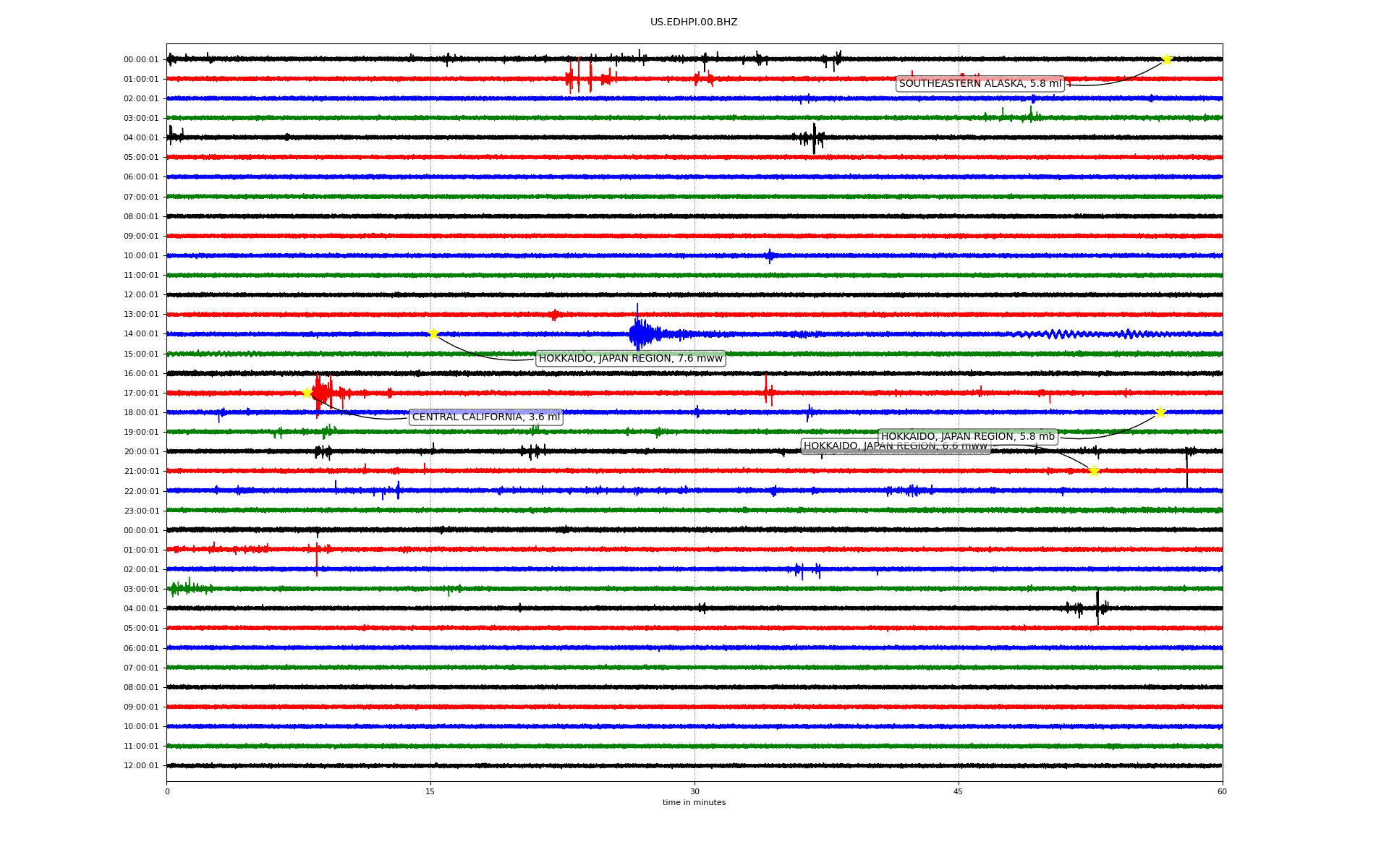1389x868 pixels.
Task: Click the HOKKAIDO, JAPAN REGION, 7.6 mww label
Action: [x=630, y=358]
